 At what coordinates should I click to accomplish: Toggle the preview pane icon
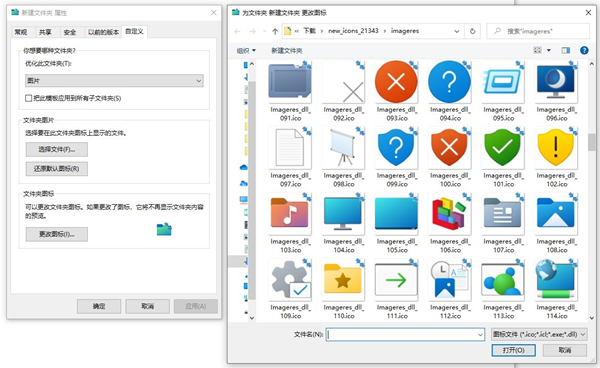pos(566,50)
